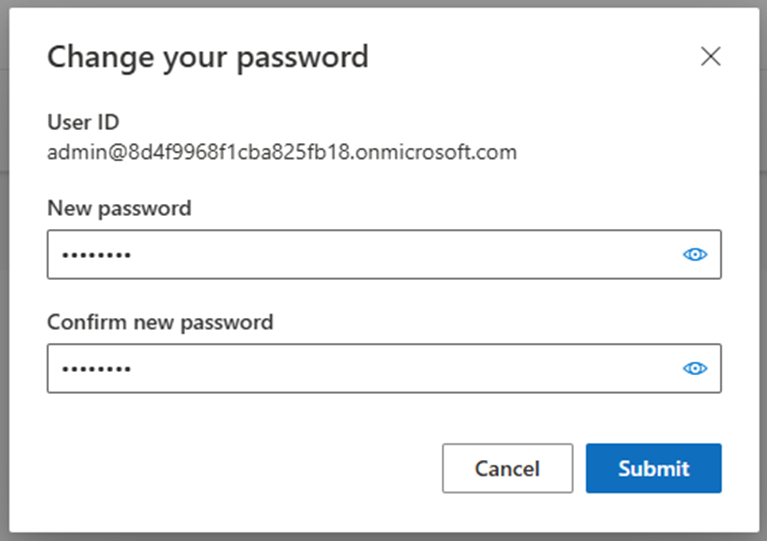The width and height of the screenshot is (767, 541).
Task: Focus the Confirm new password field
Action: [x=384, y=368]
